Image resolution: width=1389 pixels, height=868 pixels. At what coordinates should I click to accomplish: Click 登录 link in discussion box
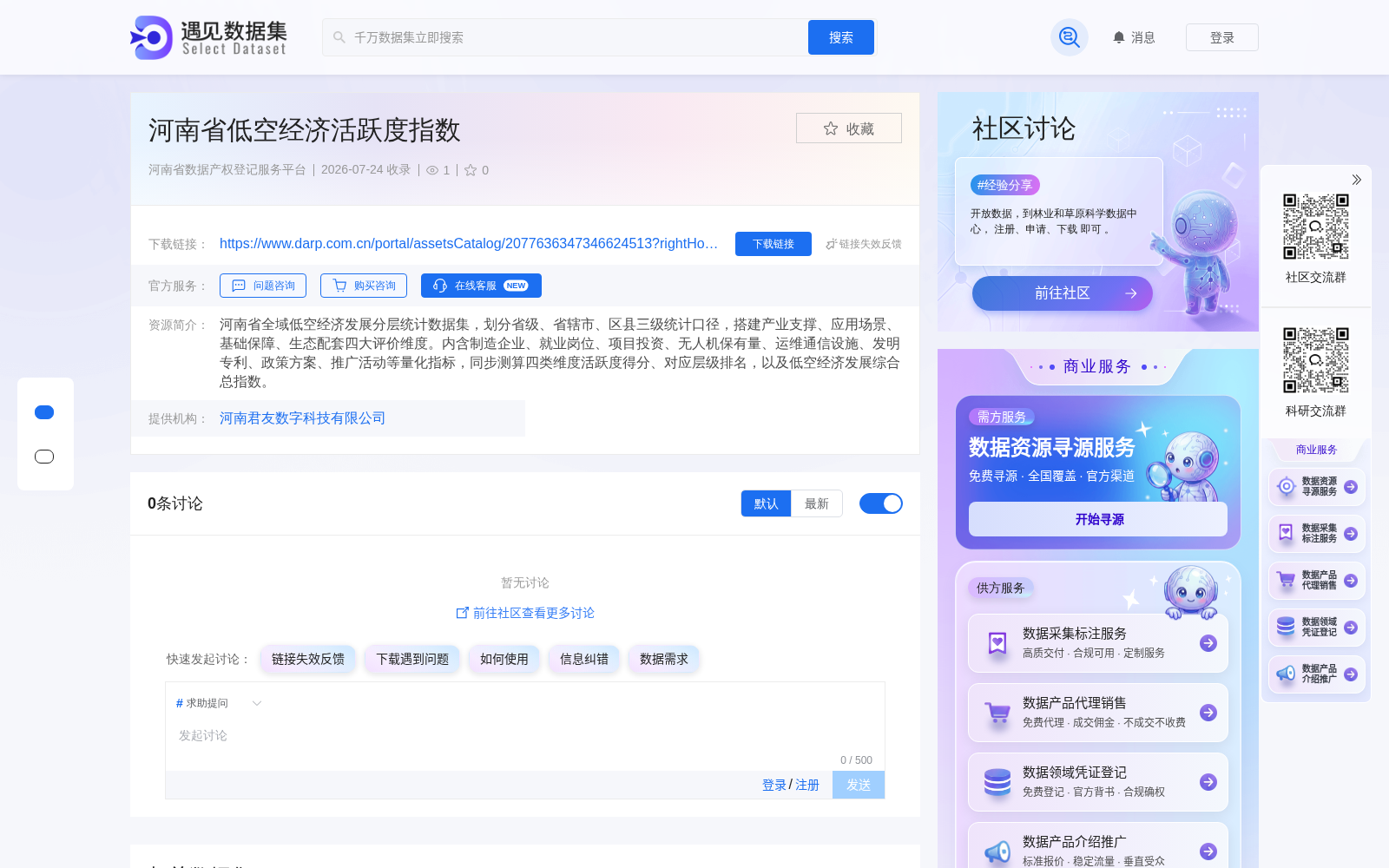774,785
